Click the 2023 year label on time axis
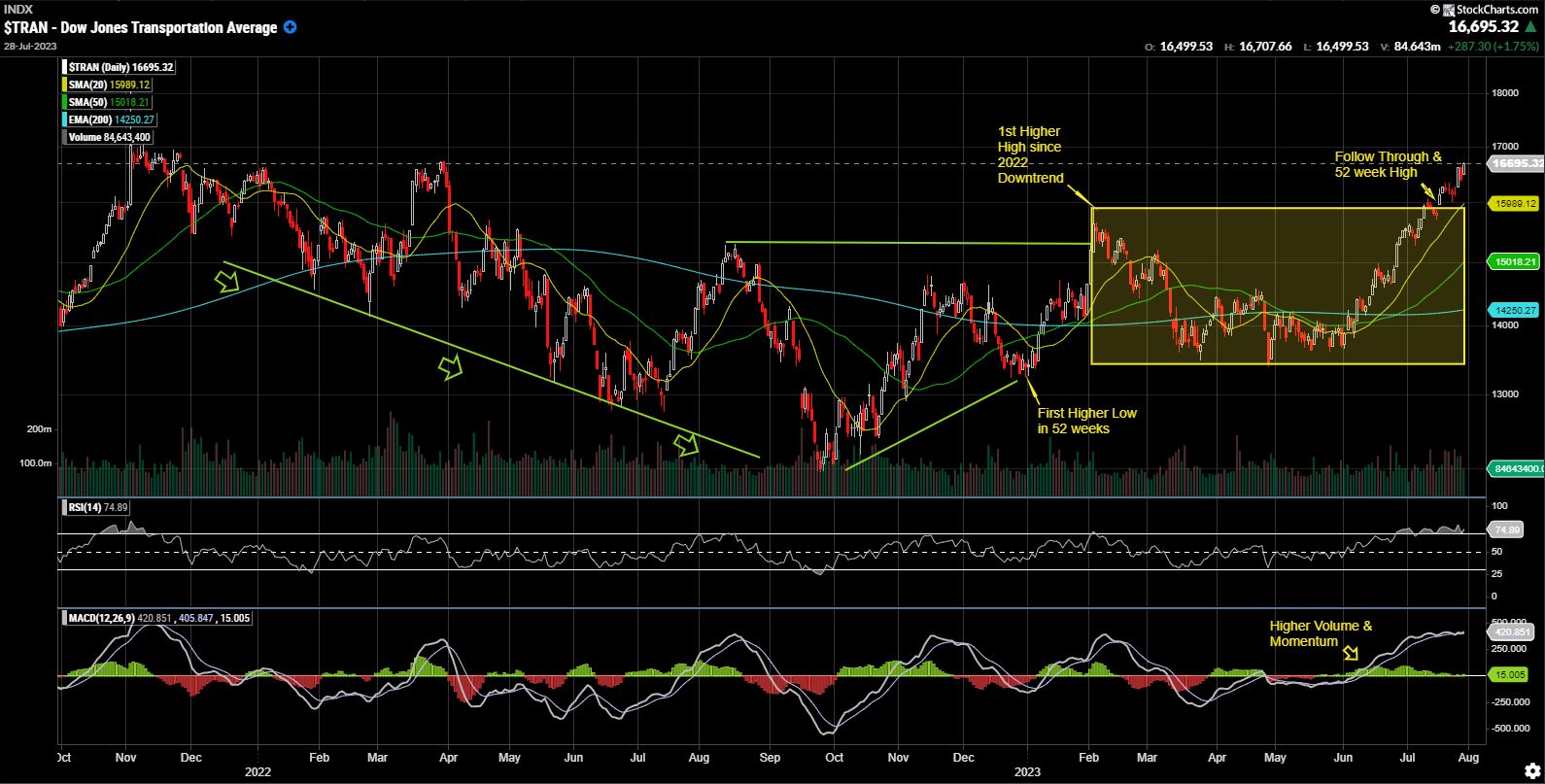This screenshot has height=784, width=1545. 1028,772
